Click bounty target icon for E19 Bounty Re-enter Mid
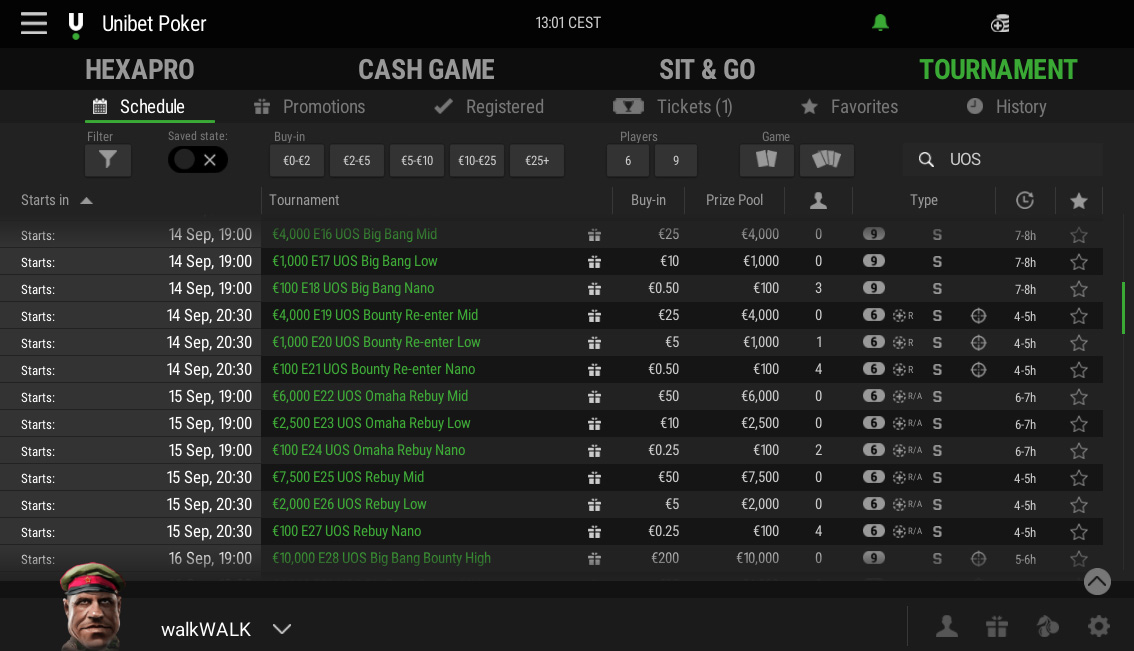This screenshot has height=651, width=1134. [979, 316]
